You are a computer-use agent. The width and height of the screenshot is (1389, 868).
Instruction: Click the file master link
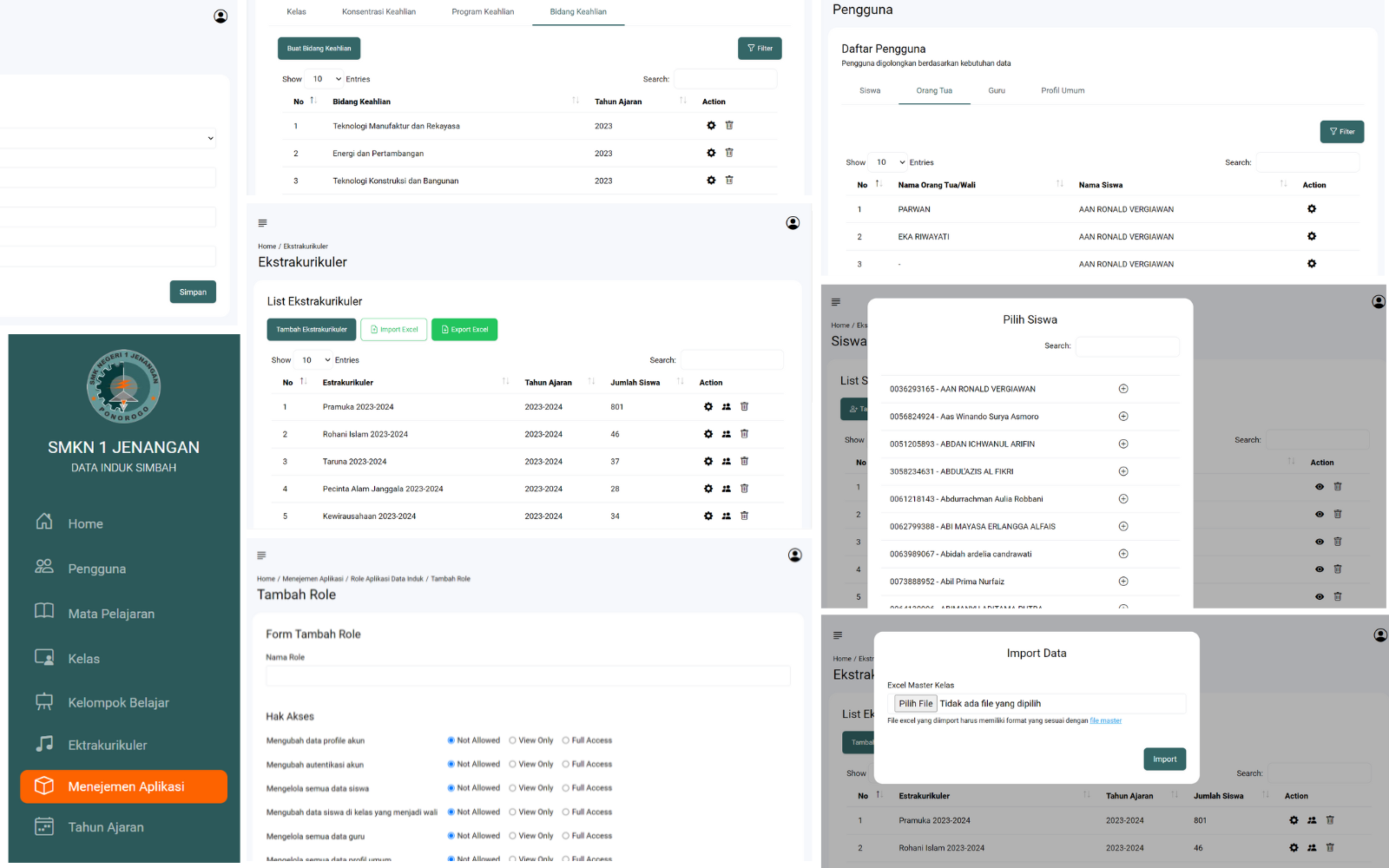(1105, 720)
